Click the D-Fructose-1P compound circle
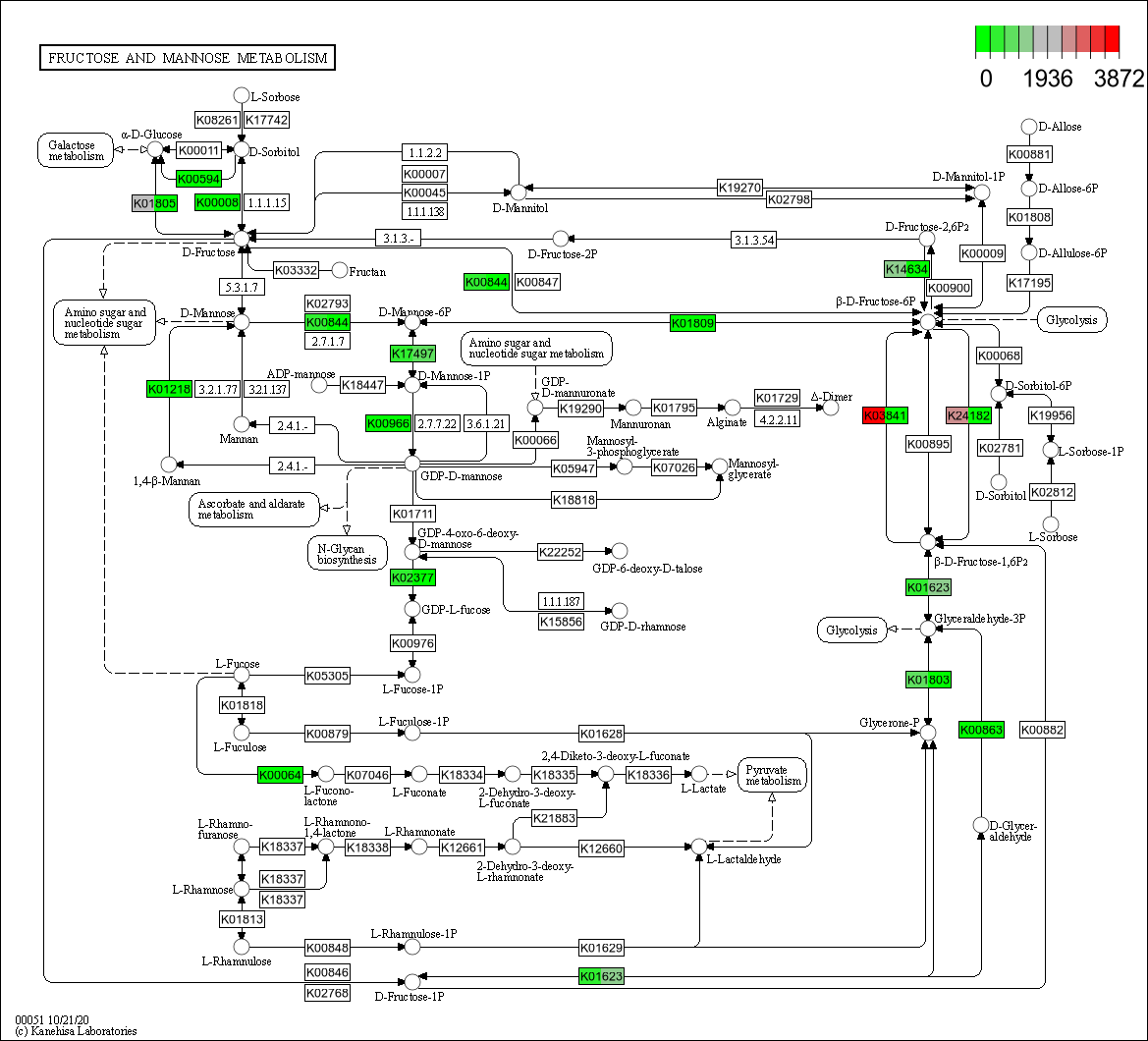Viewport: 1148px width, 1041px height. pos(412,981)
